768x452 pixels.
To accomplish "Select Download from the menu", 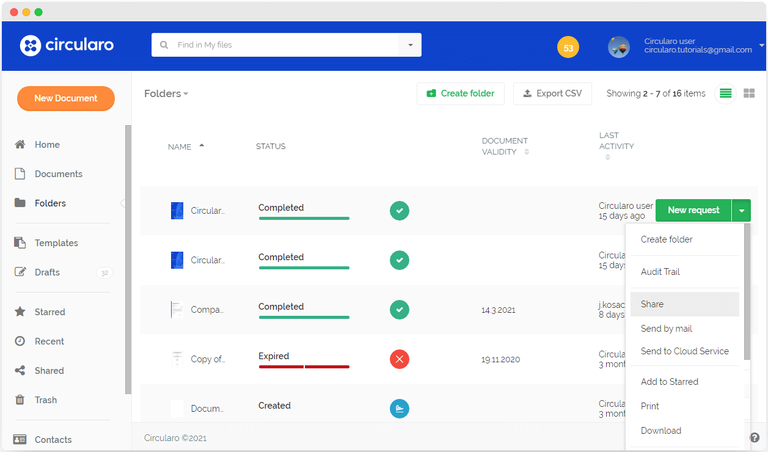I will click(x=685, y=430).
